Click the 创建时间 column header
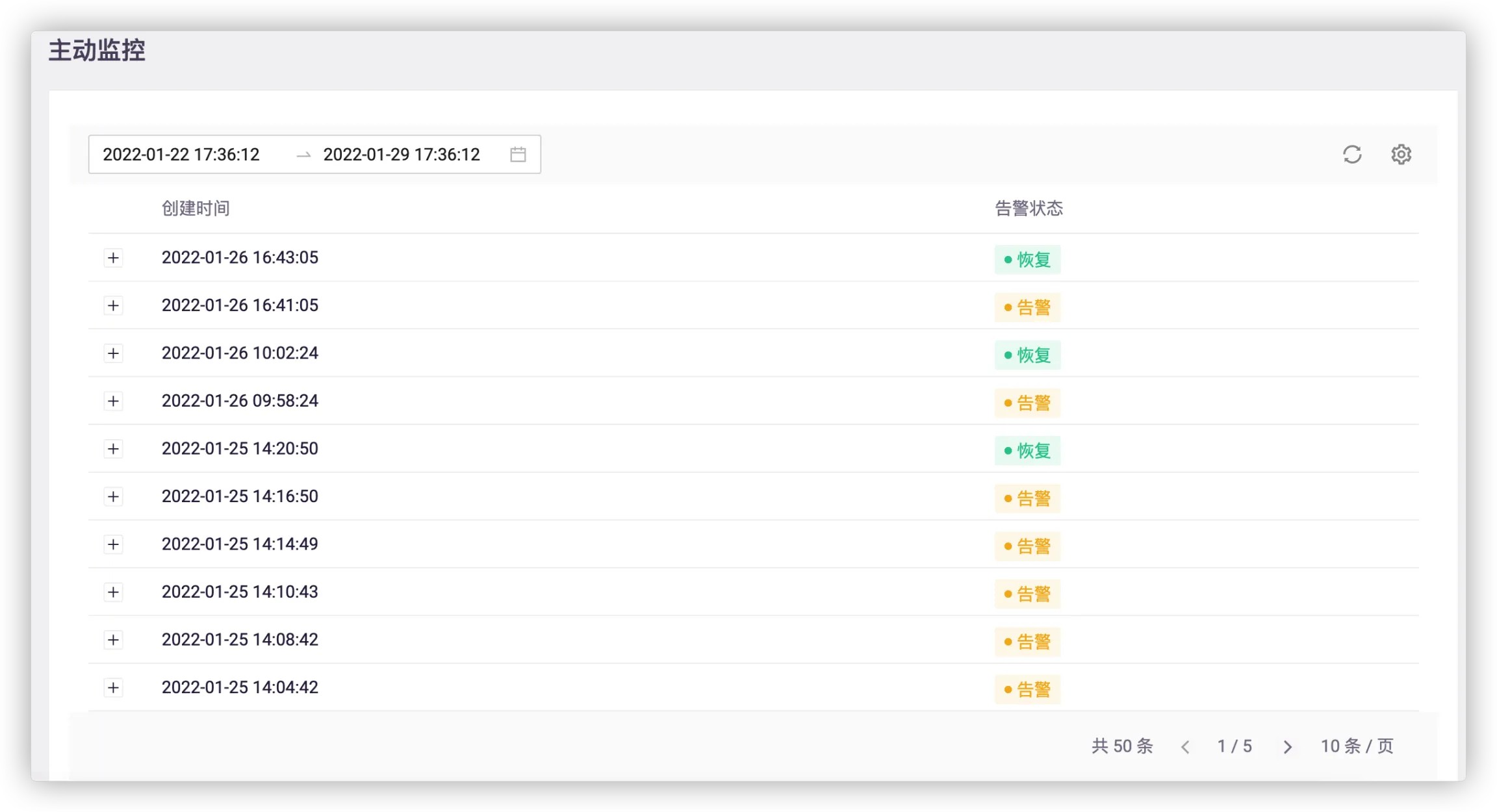This screenshot has width=1497, height=812. (x=196, y=209)
